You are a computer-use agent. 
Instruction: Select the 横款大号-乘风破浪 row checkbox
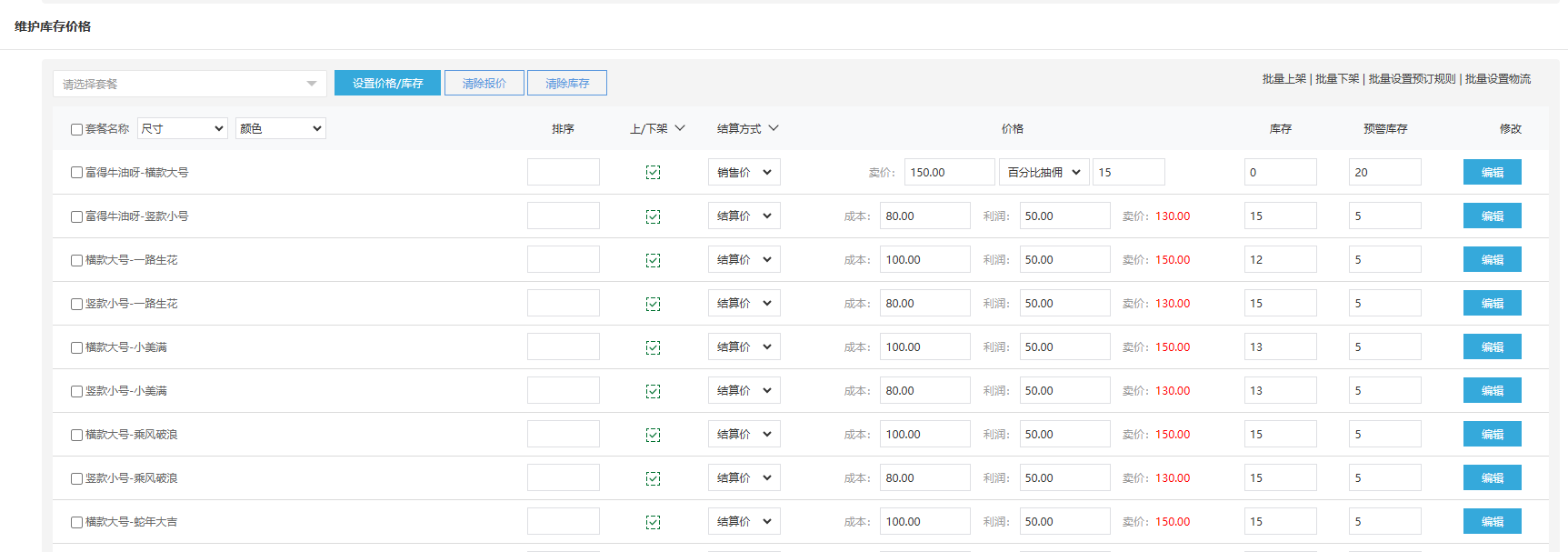77,435
